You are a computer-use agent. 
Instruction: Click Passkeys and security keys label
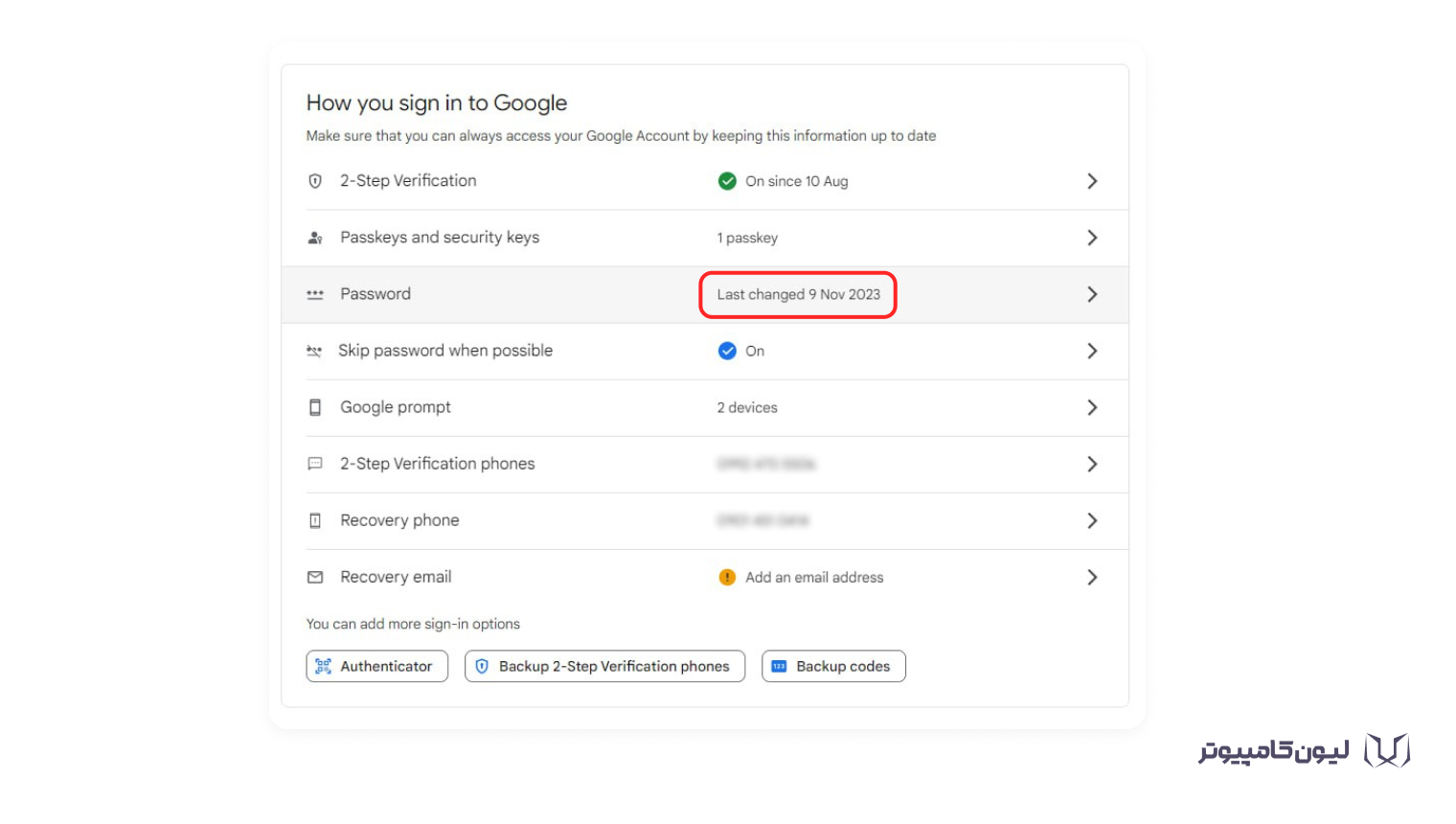tap(440, 237)
